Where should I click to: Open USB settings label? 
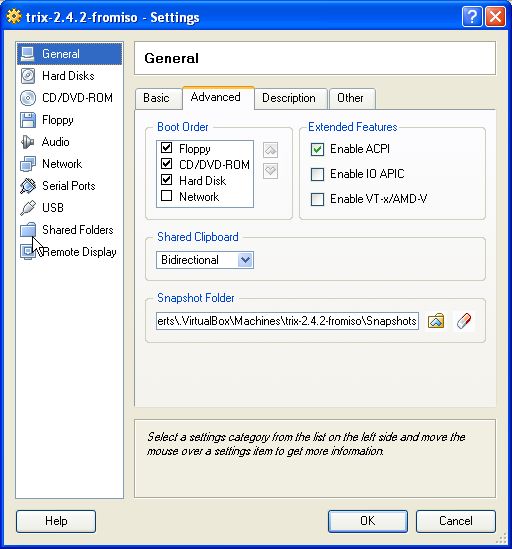[53, 208]
